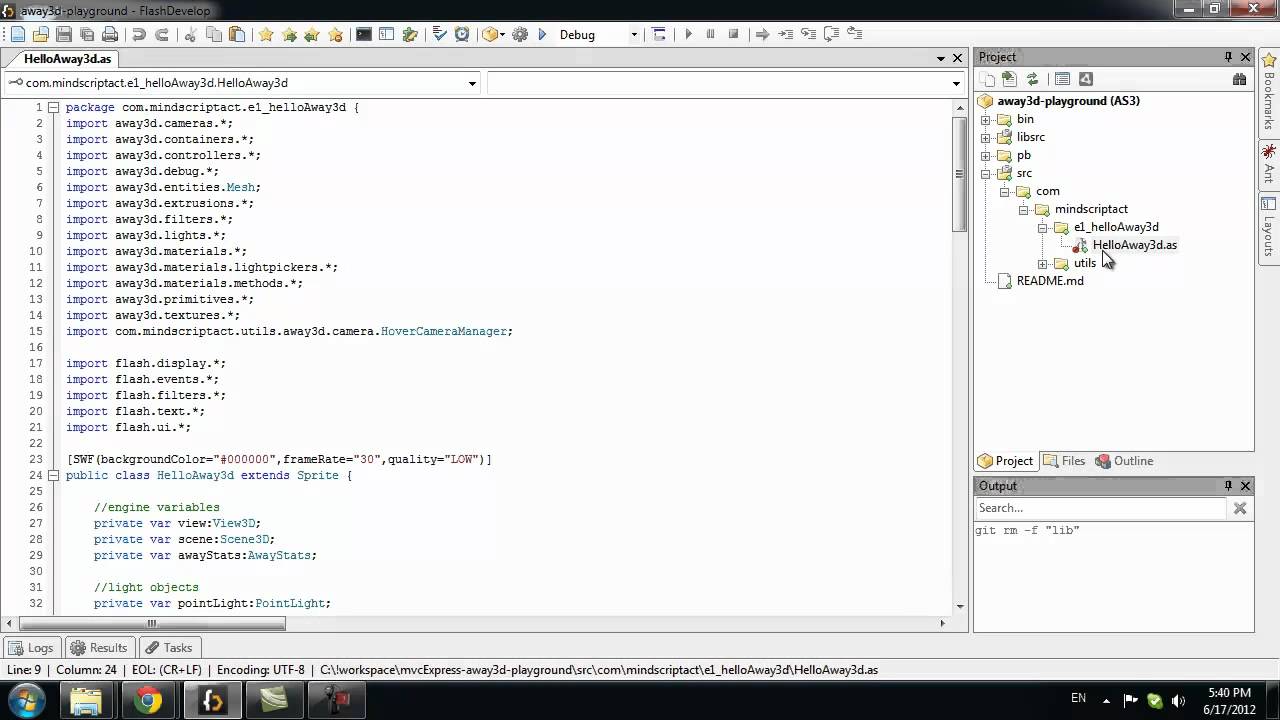Open the command prompt toolbar icon
Viewport: 1280px width, 720px height.
tap(364, 34)
